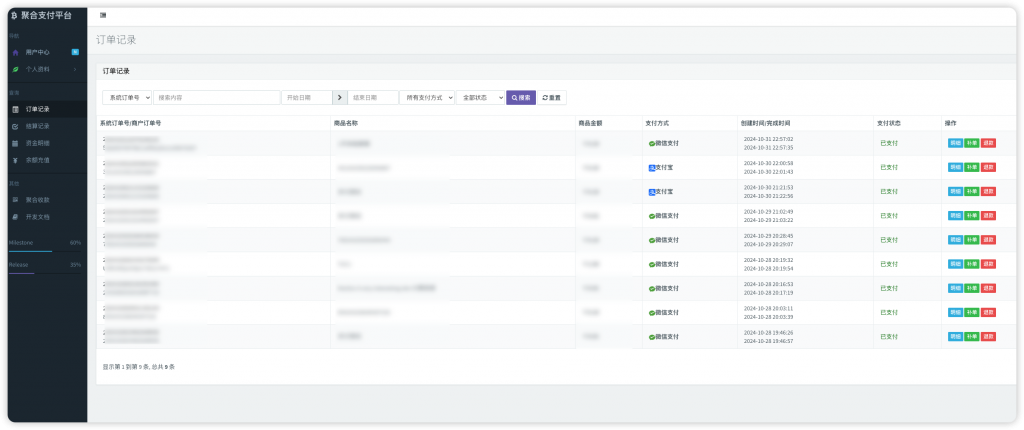Click the Release 35% progress bar
The image size is (1024, 430).
45,273
